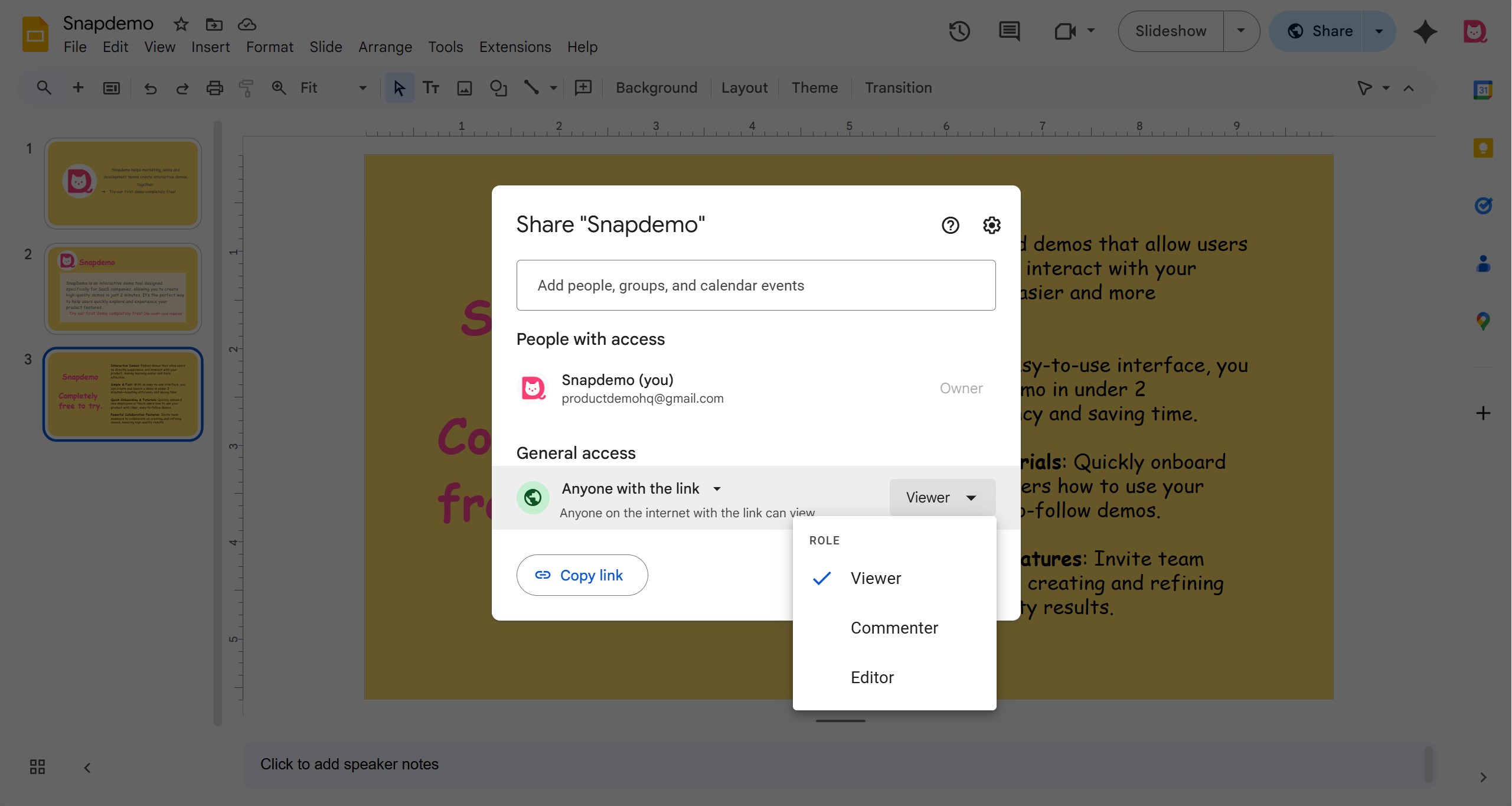Choose the select cursor tool
The width and height of the screenshot is (1512, 806).
point(399,88)
